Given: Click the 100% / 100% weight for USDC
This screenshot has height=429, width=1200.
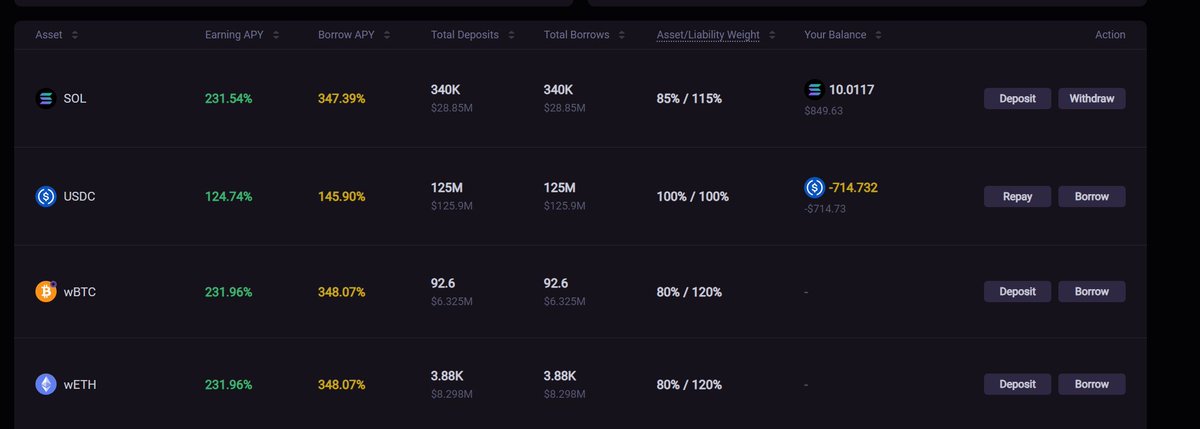Looking at the screenshot, I should tap(693, 197).
